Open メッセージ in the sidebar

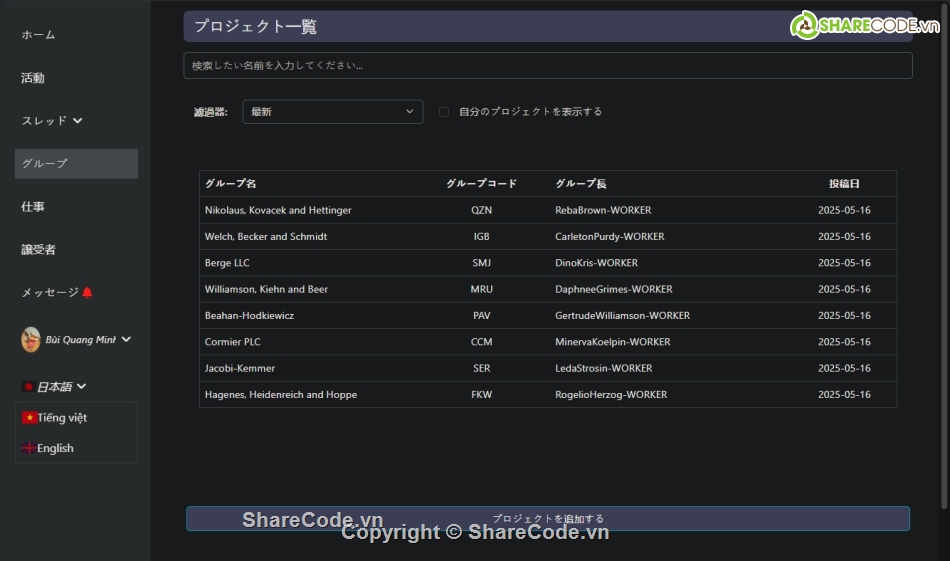point(50,293)
